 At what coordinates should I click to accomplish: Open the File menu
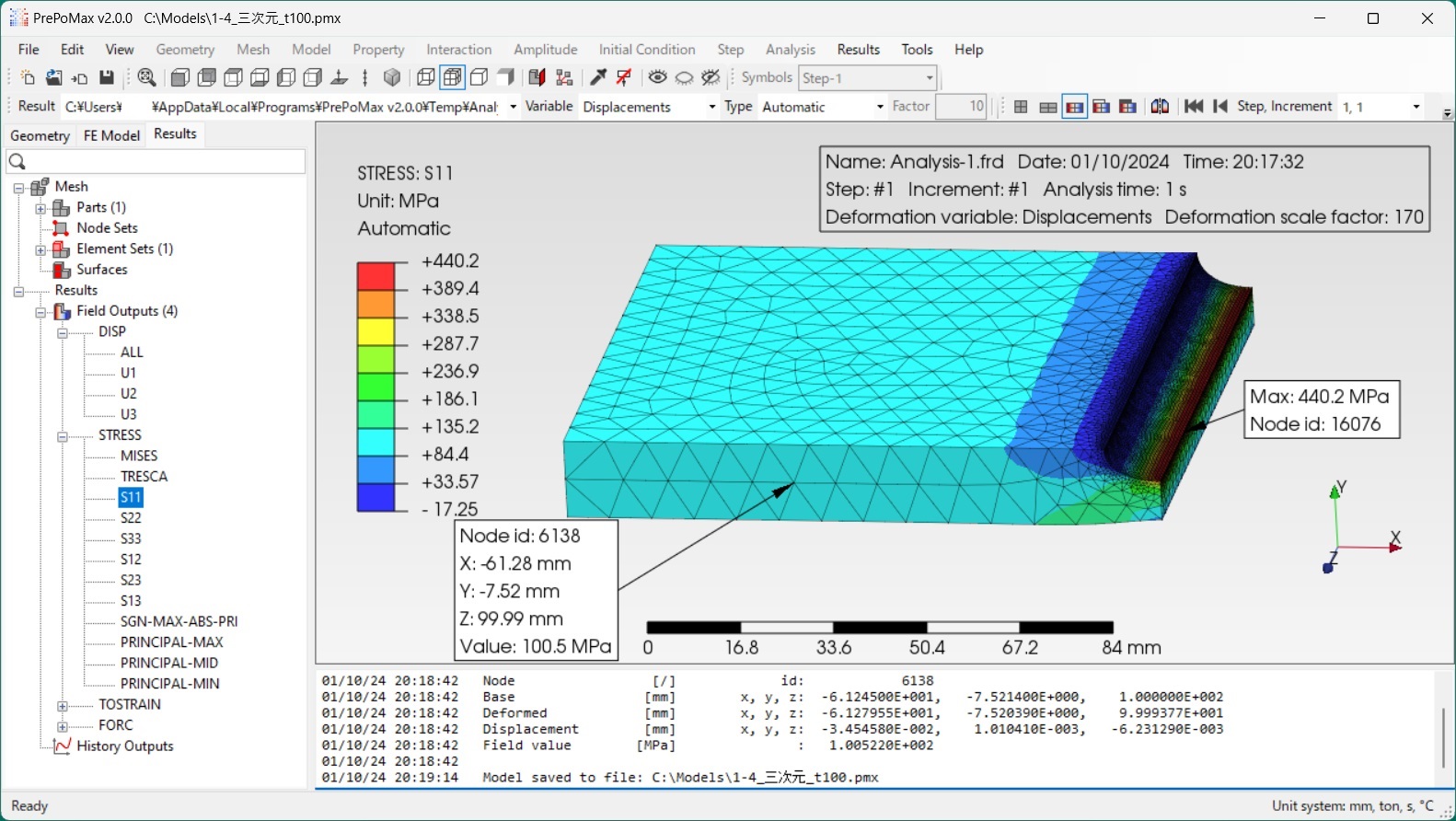(29, 50)
